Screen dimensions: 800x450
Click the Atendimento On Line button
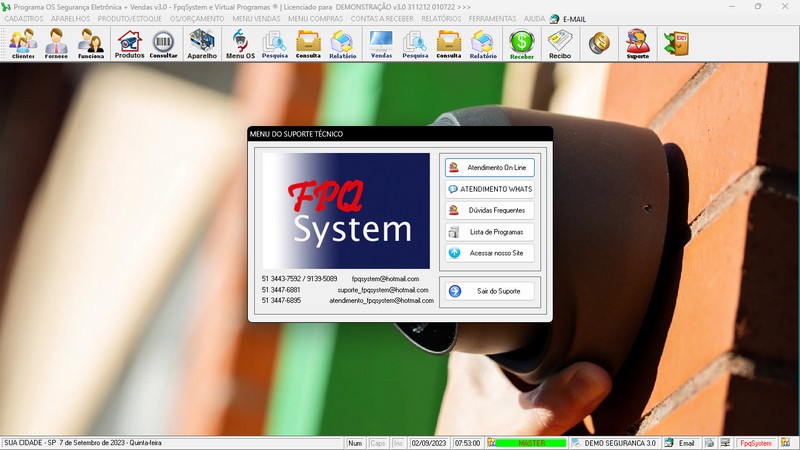tap(490, 167)
